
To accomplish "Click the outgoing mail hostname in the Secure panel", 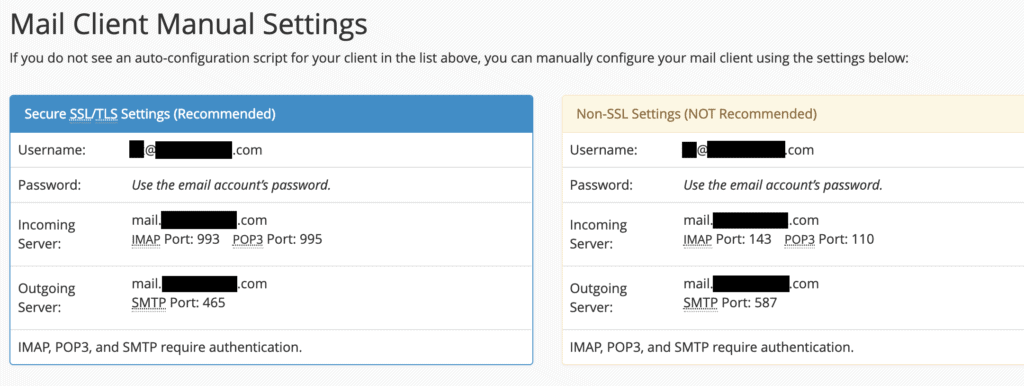I will pos(199,283).
